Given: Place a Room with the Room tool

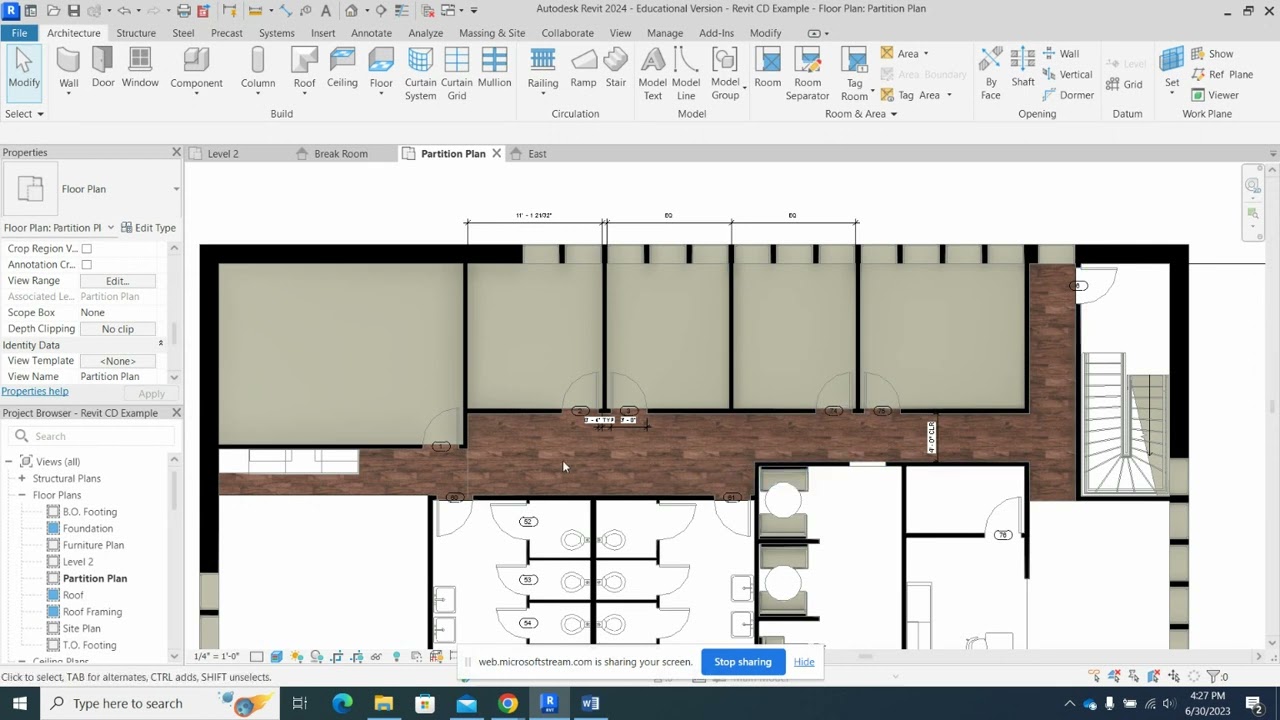Looking at the screenshot, I should [x=768, y=69].
